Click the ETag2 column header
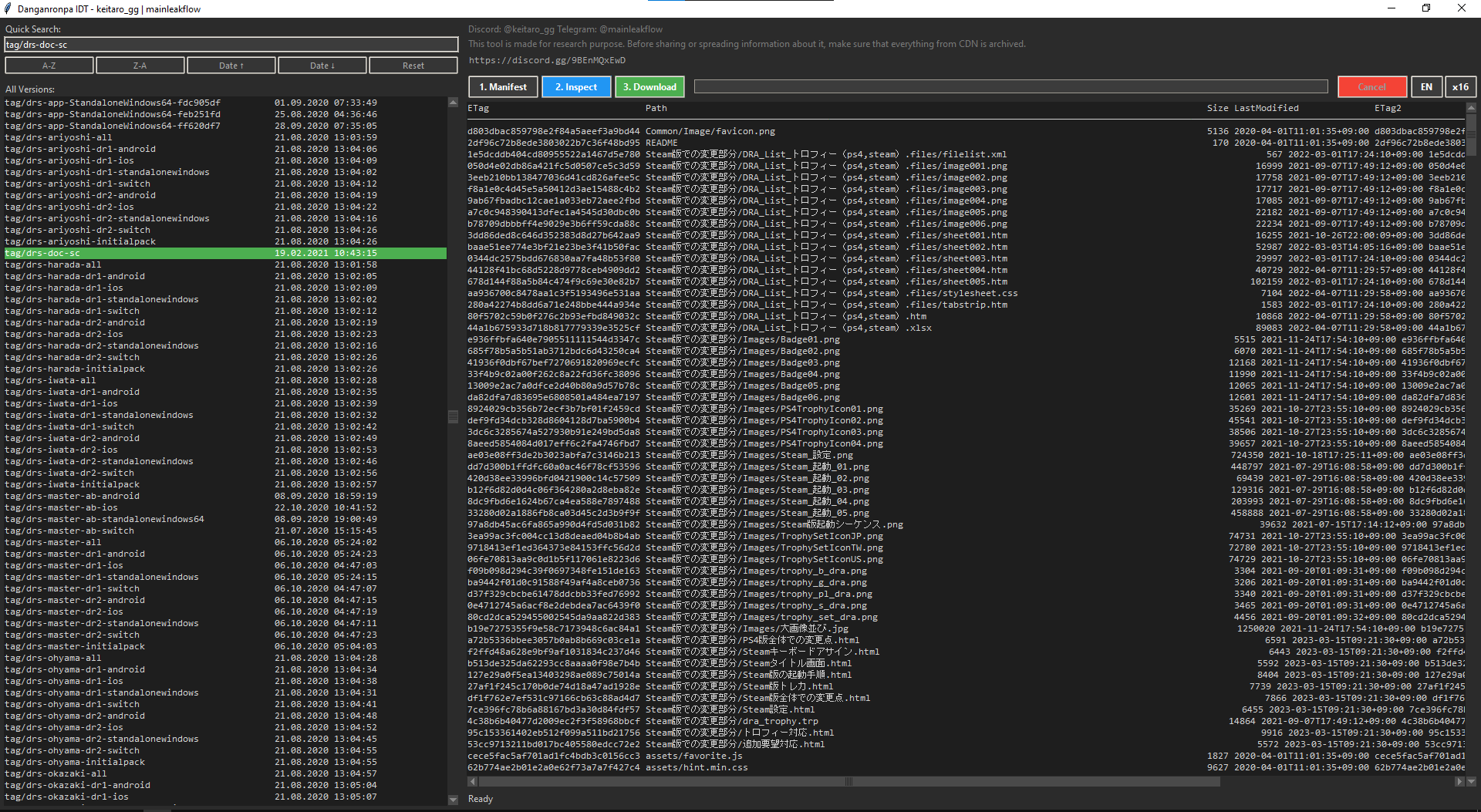1481x812 pixels. tap(1388, 109)
